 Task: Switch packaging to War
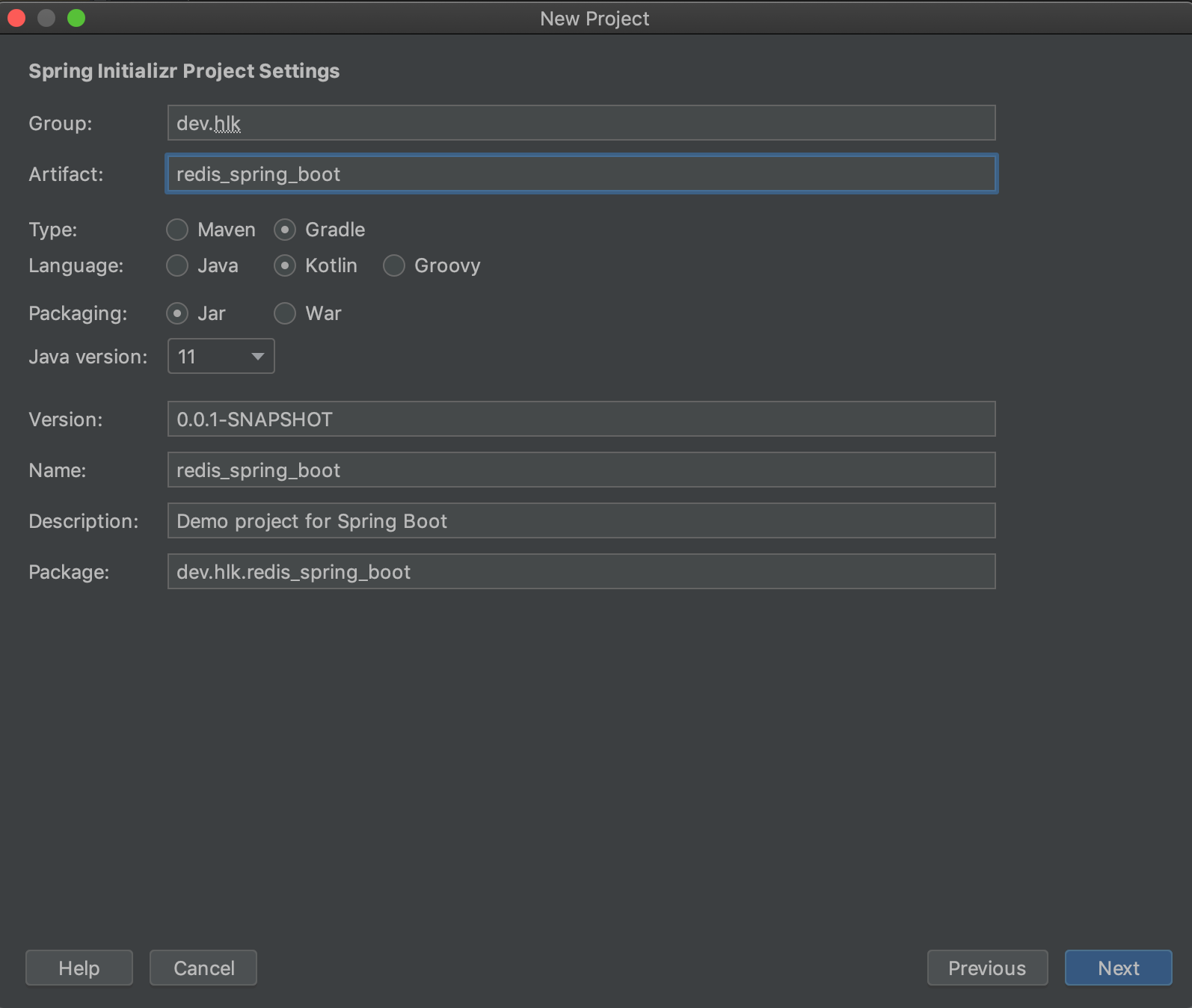285,313
